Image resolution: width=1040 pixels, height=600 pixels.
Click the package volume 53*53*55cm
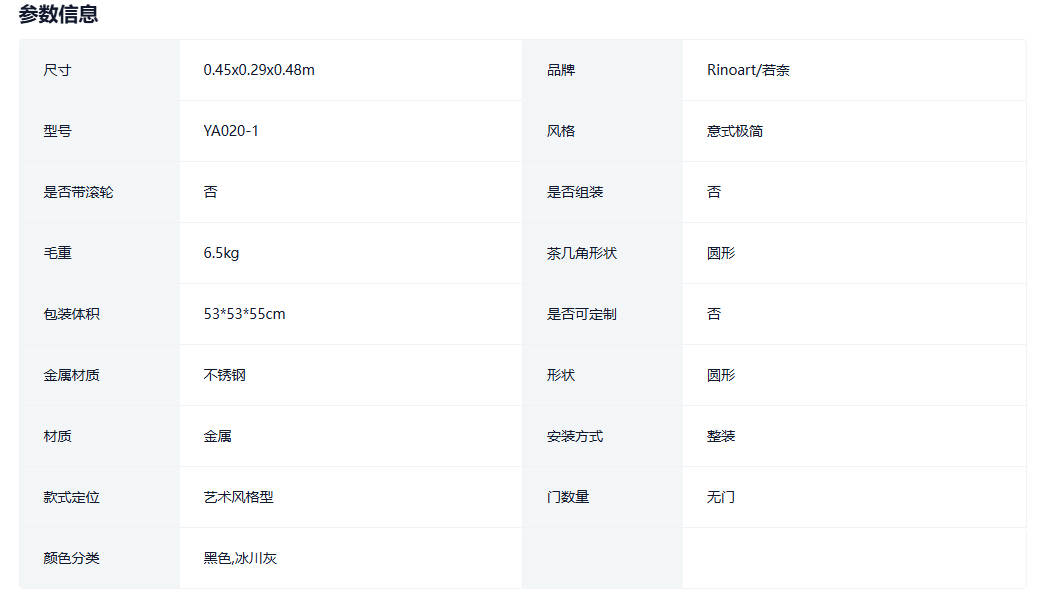pyautogui.click(x=244, y=314)
